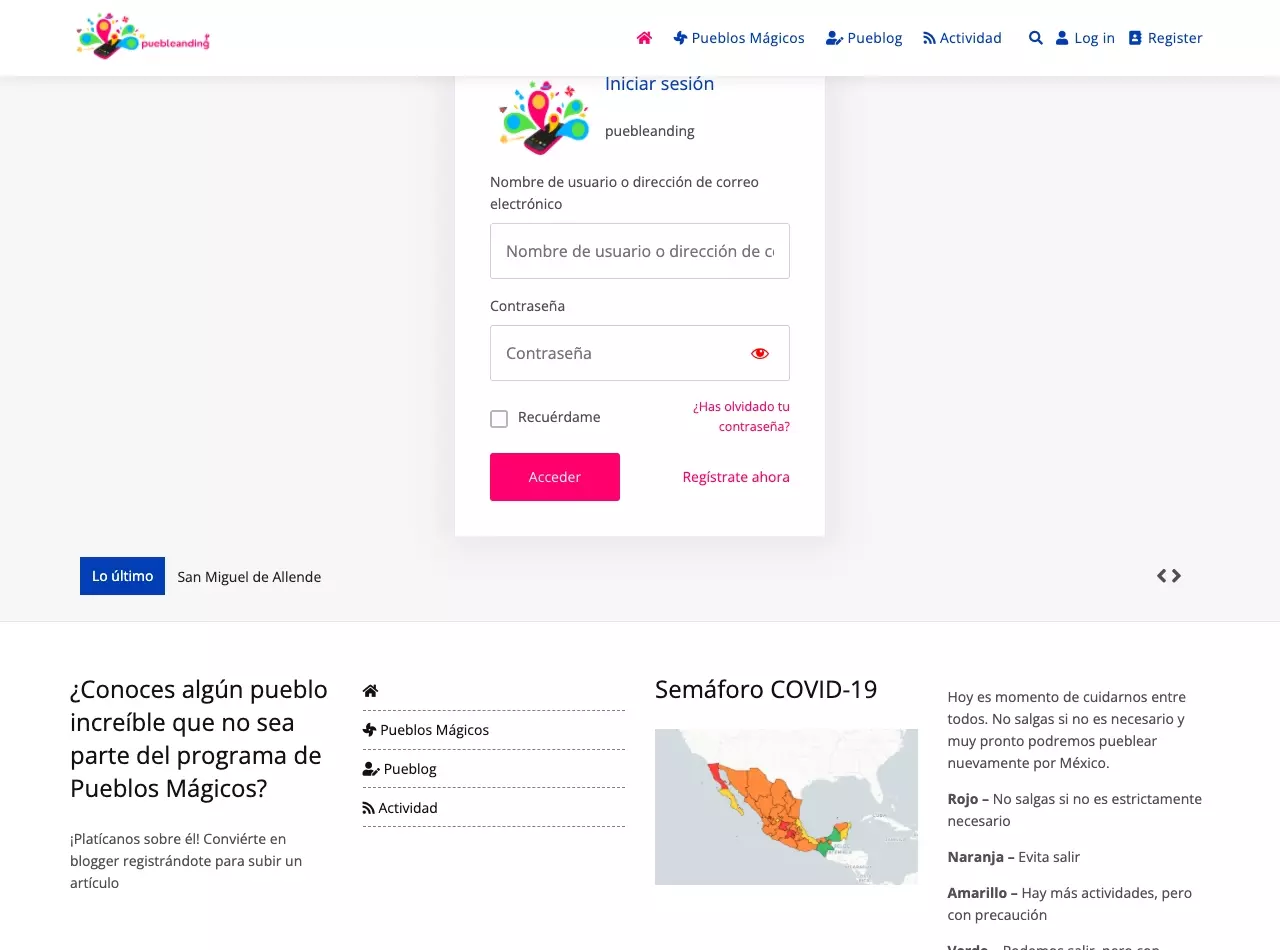Screen dimensions: 1280x950
Task: Click the home icon in footer menu
Action: (370, 691)
